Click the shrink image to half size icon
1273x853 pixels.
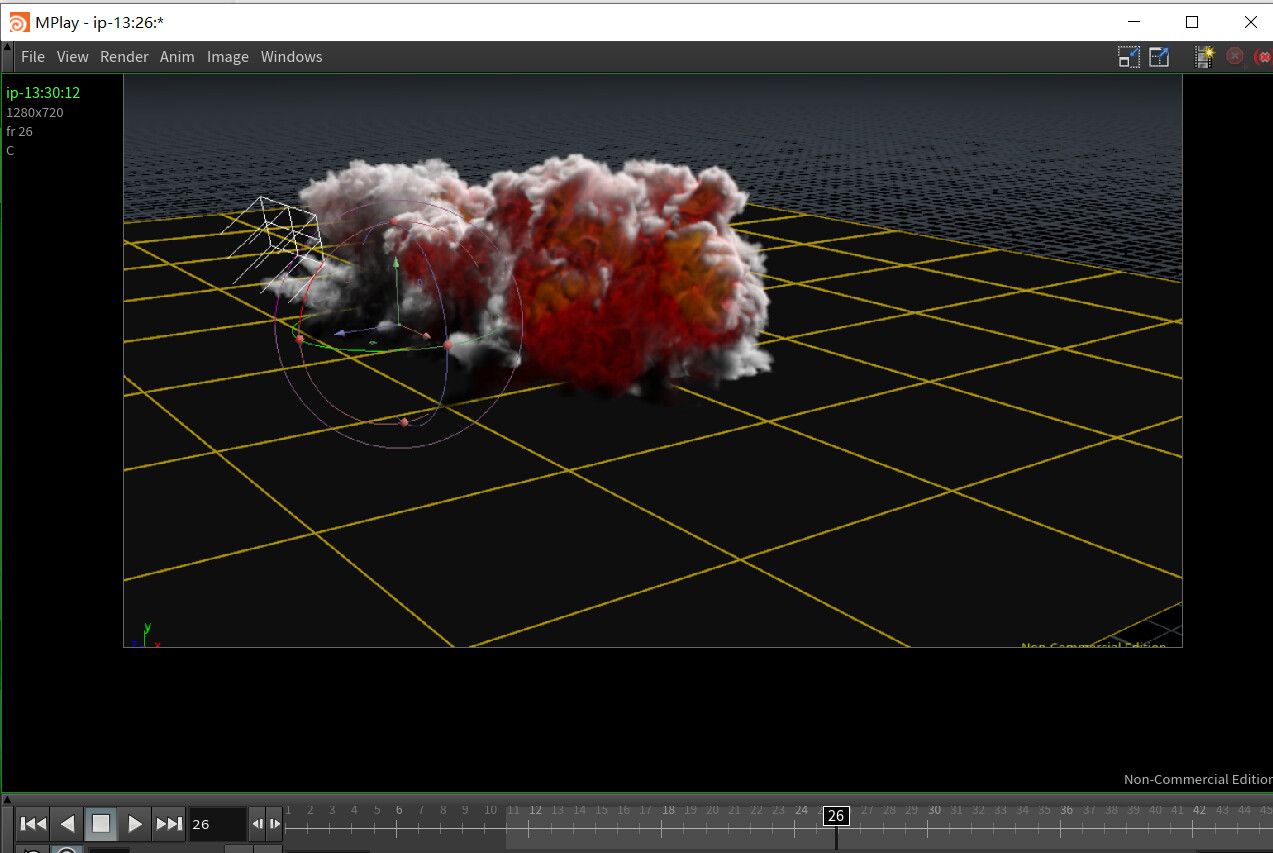coord(1128,57)
